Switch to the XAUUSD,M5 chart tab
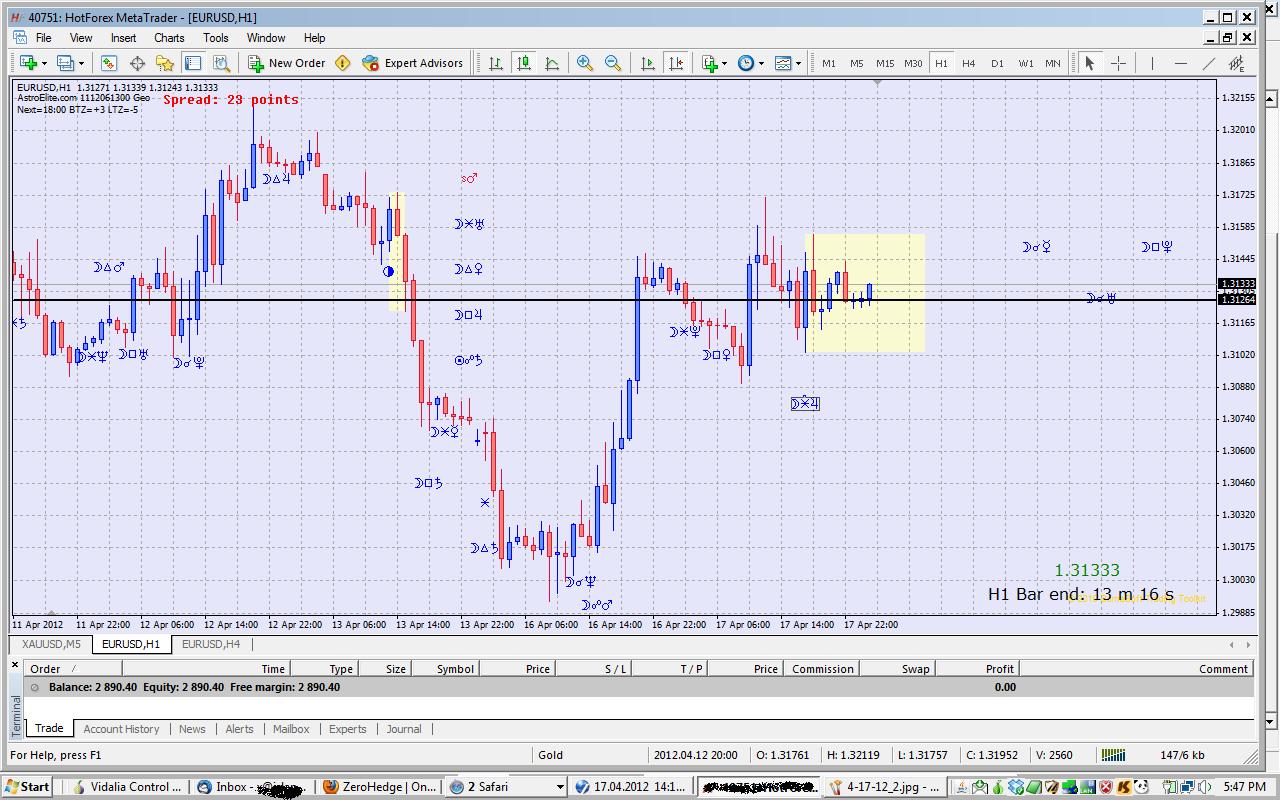Viewport: 1280px width, 800px height. 51,645
